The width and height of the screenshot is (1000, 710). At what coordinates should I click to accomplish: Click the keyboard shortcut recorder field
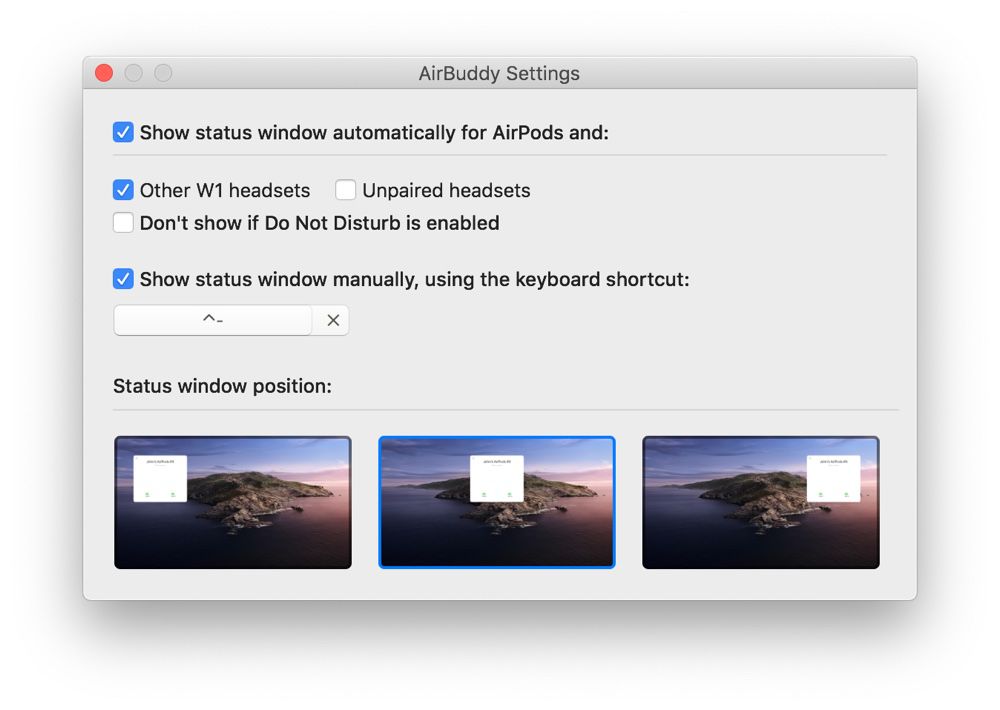213,320
